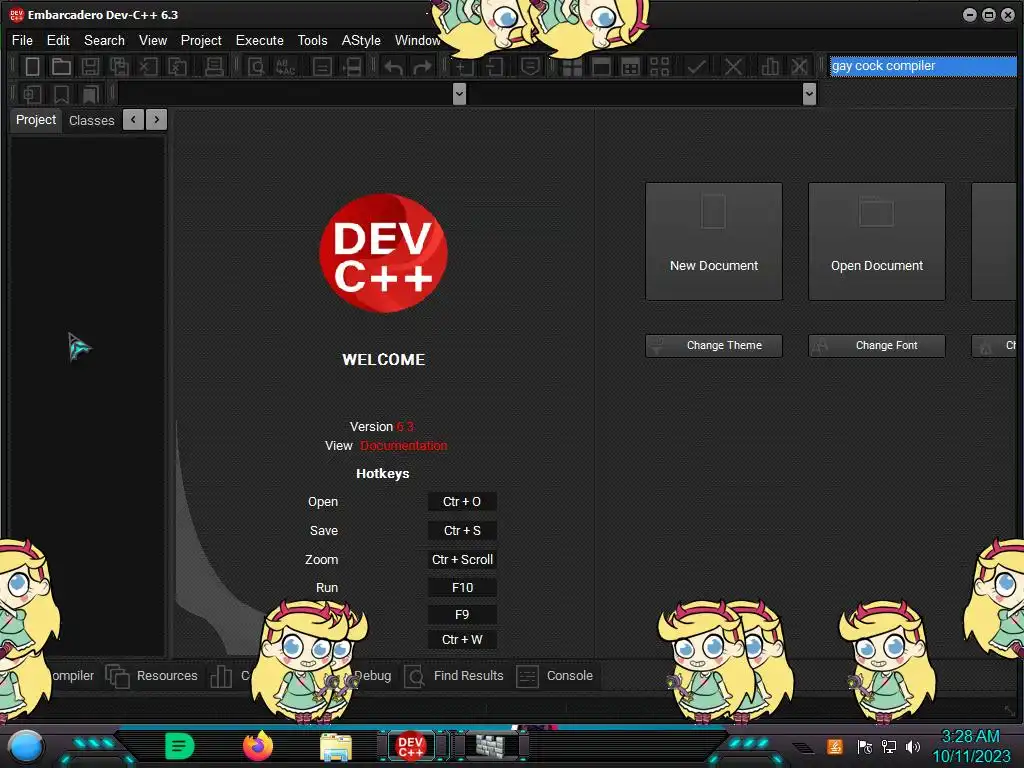Screen dimensions: 1024x768
Task: Click the Print toolbar icon
Action: click(214, 67)
